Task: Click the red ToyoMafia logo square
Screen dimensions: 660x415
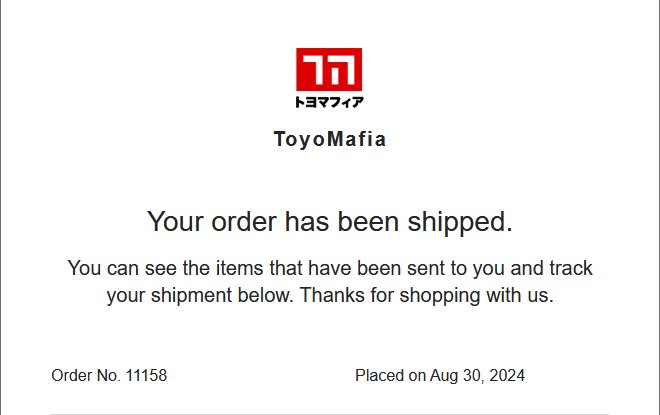Action: click(x=329, y=69)
